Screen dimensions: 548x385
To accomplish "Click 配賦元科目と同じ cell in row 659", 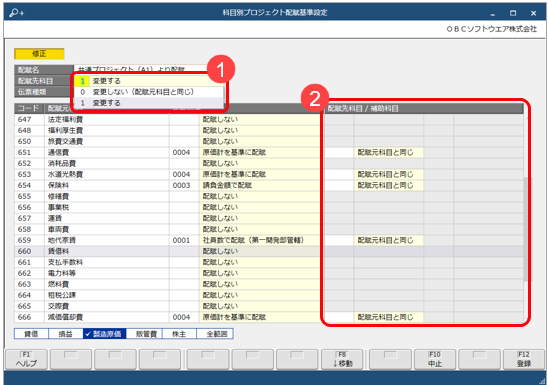I will tap(388, 240).
